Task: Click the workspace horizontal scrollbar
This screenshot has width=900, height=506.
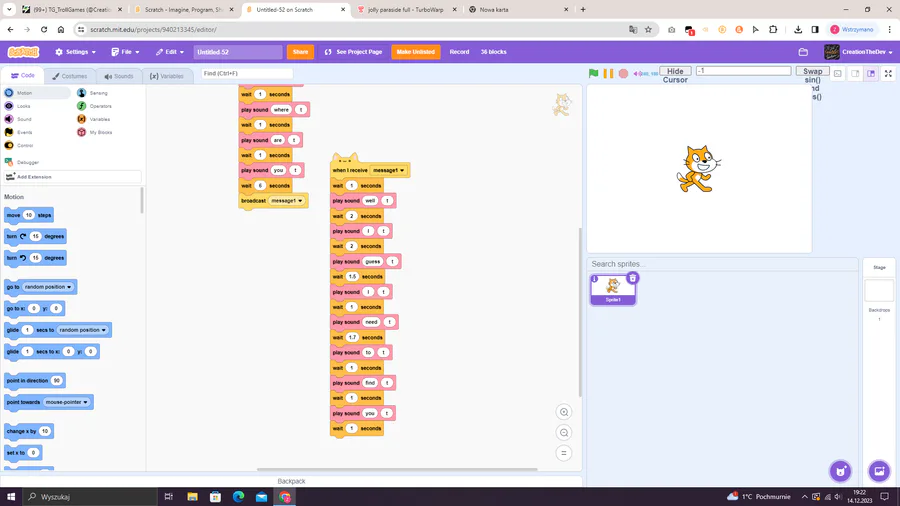Action: click(x=397, y=469)
